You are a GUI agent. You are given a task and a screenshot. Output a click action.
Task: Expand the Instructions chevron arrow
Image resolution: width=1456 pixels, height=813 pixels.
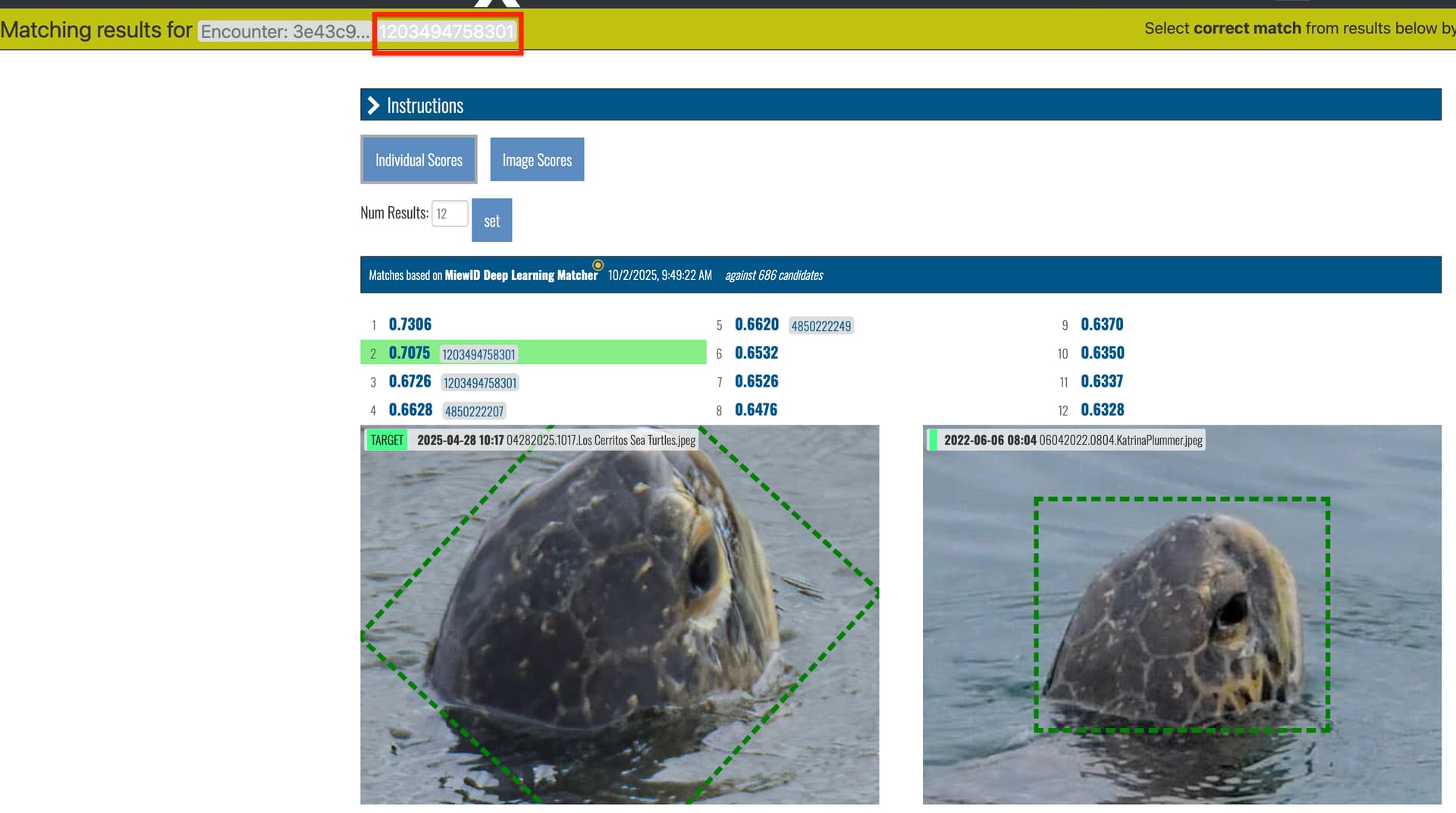click(373, 105)
